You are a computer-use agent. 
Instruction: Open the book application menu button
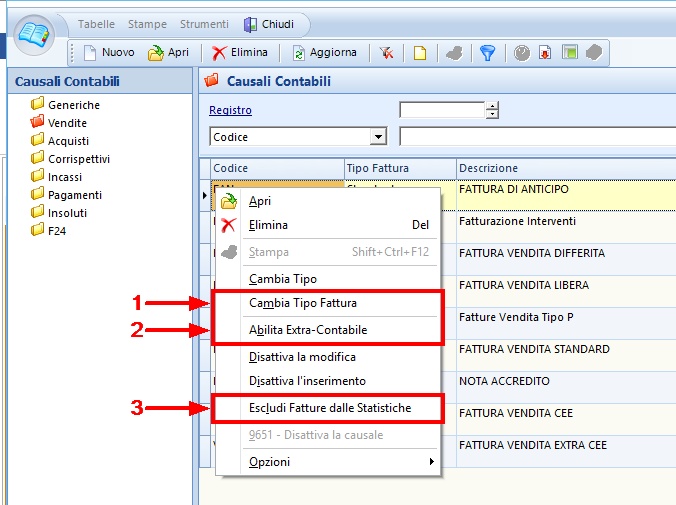pyautogui.click(x=34, y=35)
